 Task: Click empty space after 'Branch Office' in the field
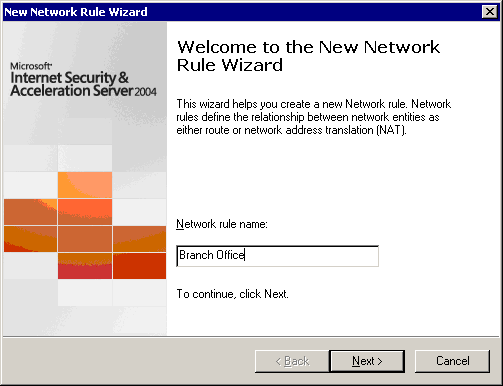312,256
